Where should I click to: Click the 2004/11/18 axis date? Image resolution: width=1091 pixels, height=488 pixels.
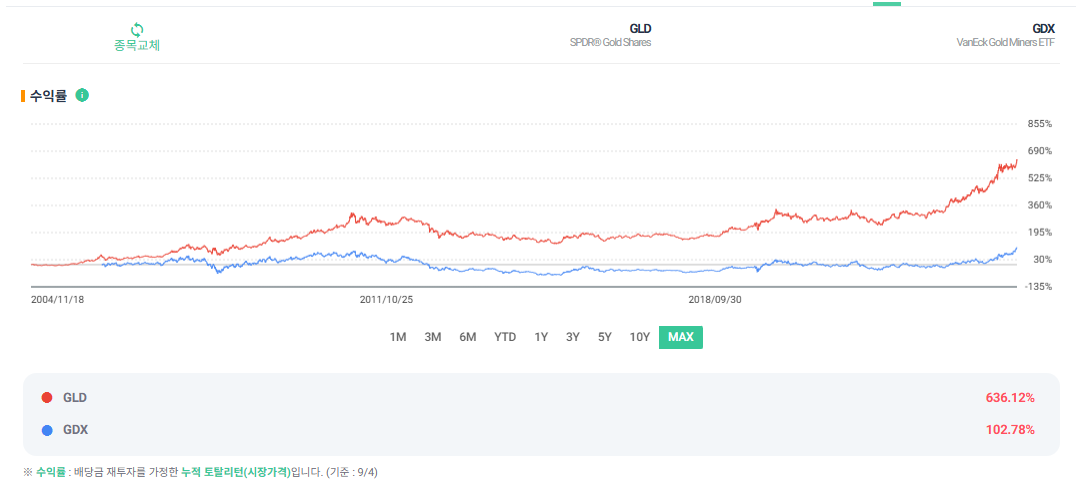click(57, 299)
